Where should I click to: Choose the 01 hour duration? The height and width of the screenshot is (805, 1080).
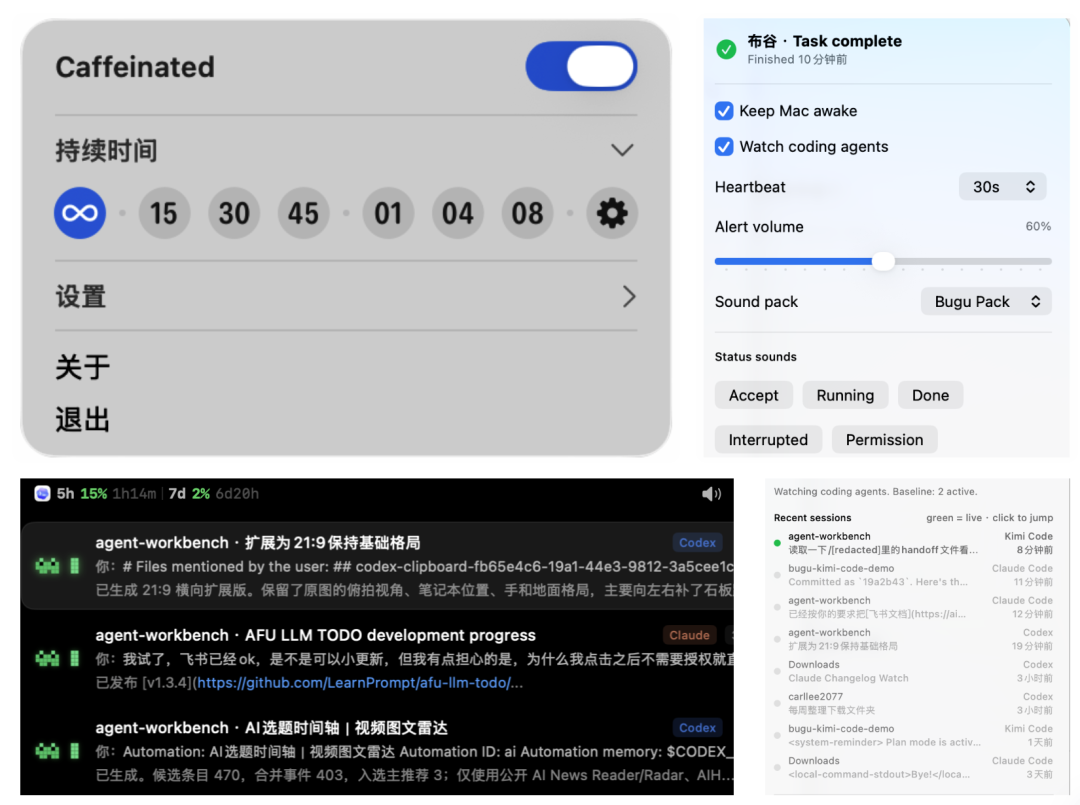[x=388, y=213]
